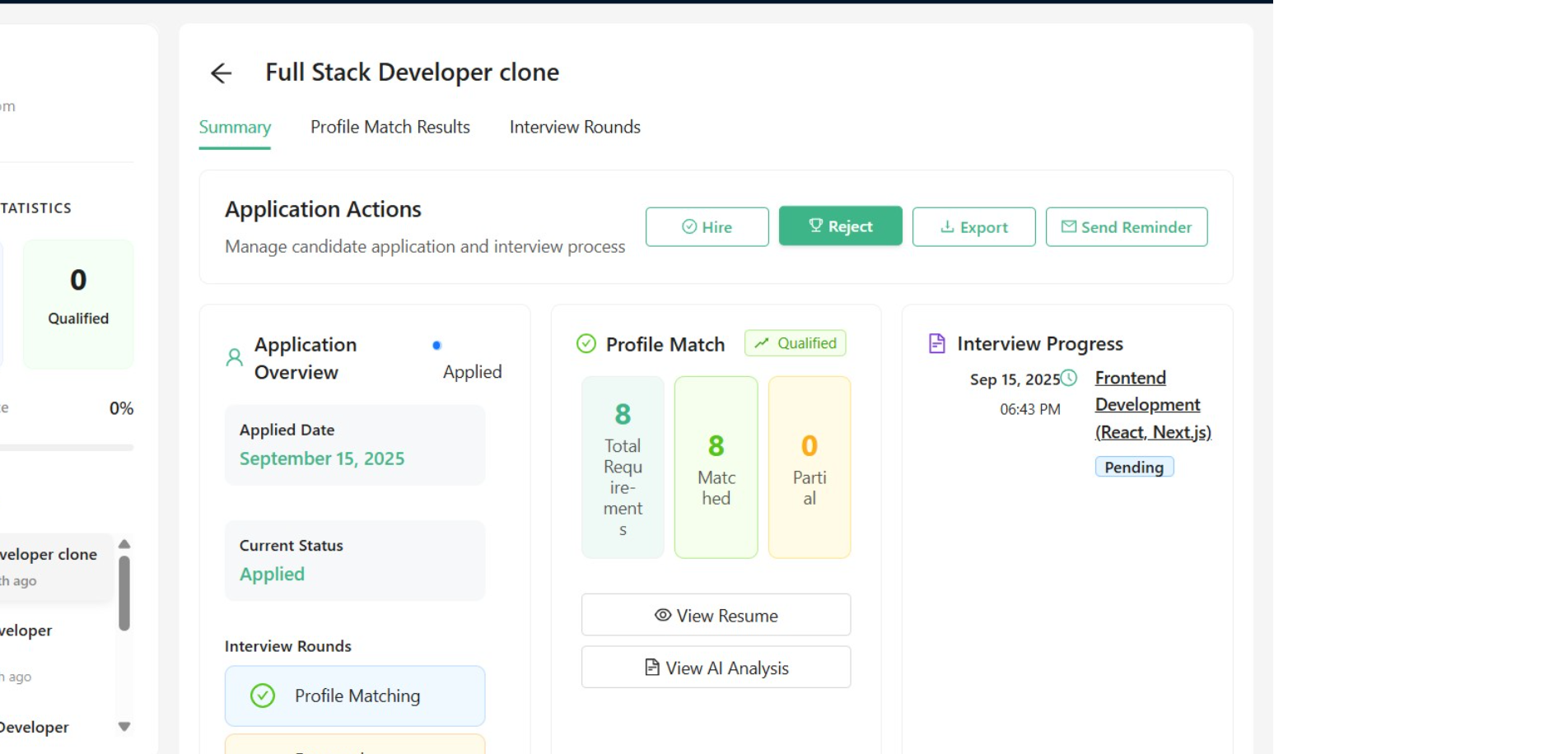Switch to the Interview Rounds tab

tap(574, 127)
